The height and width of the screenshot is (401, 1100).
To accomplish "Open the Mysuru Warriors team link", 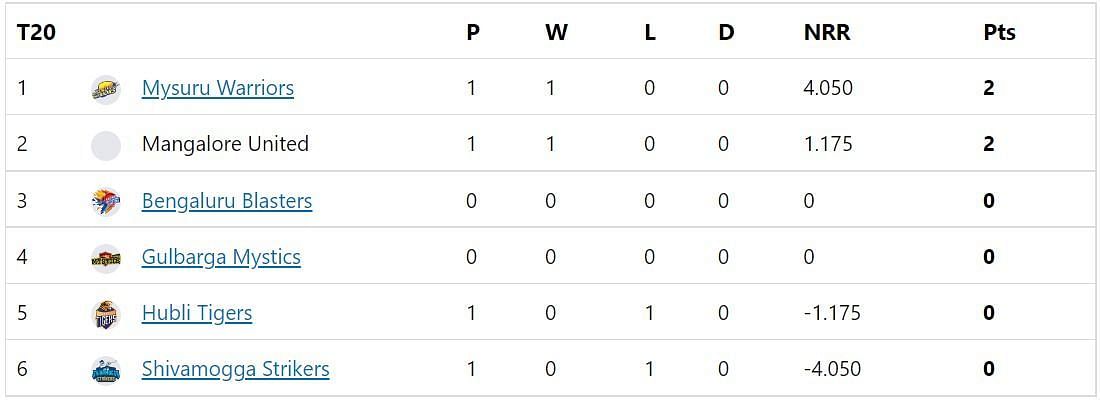I will point(218,88).
